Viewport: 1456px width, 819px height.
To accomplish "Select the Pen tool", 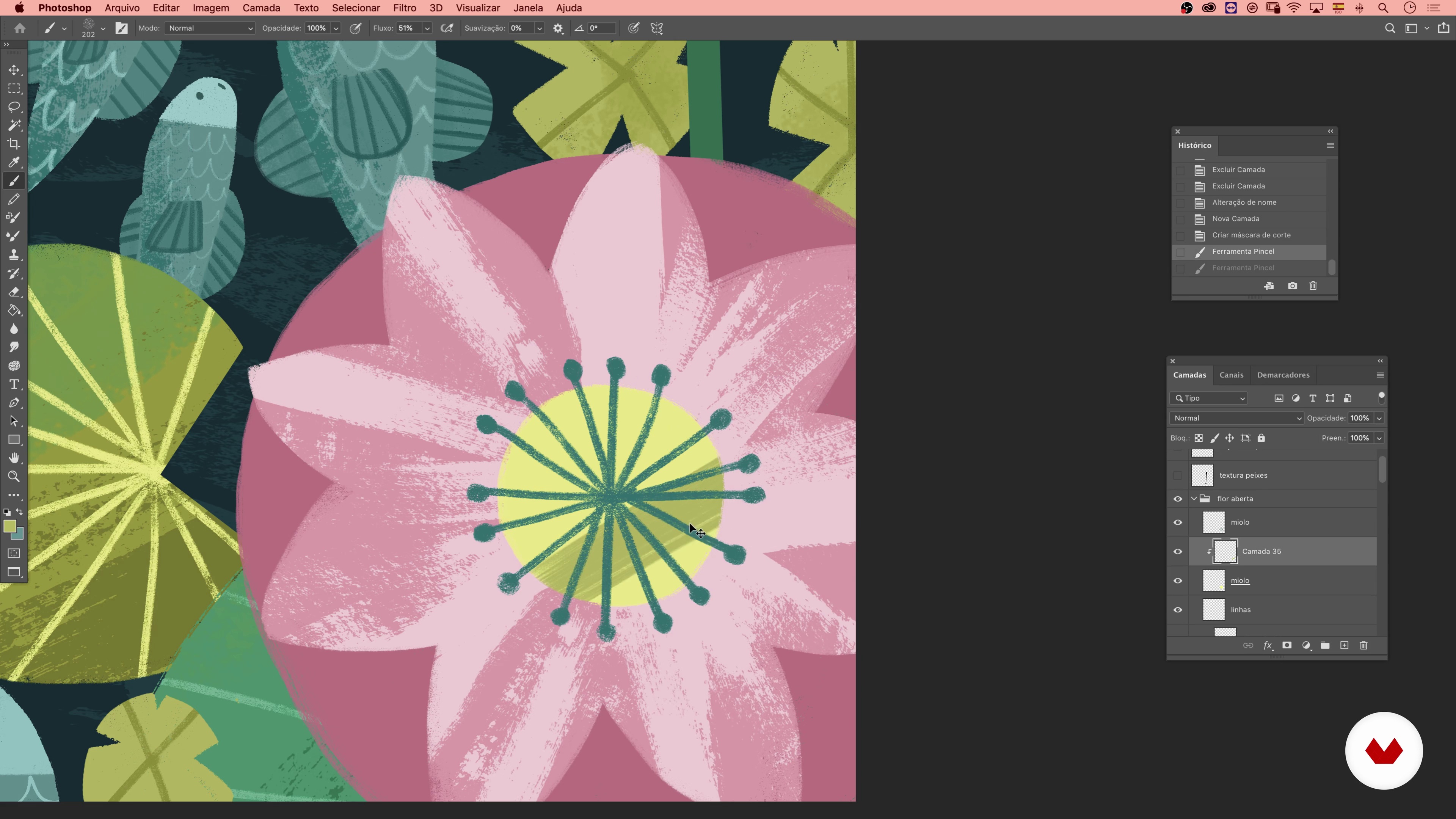I will tap(14, 403).
